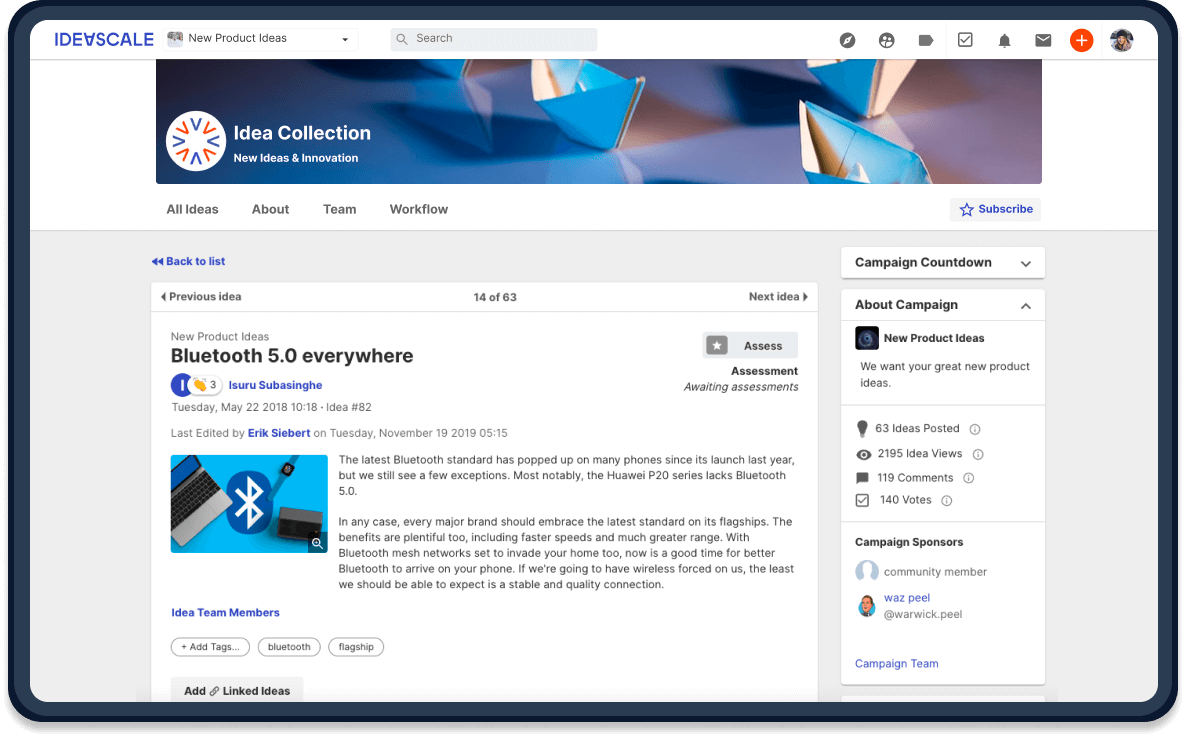Open the community members icon
1186x738 pixels.
pyautogui.click(x=886, y=40)
